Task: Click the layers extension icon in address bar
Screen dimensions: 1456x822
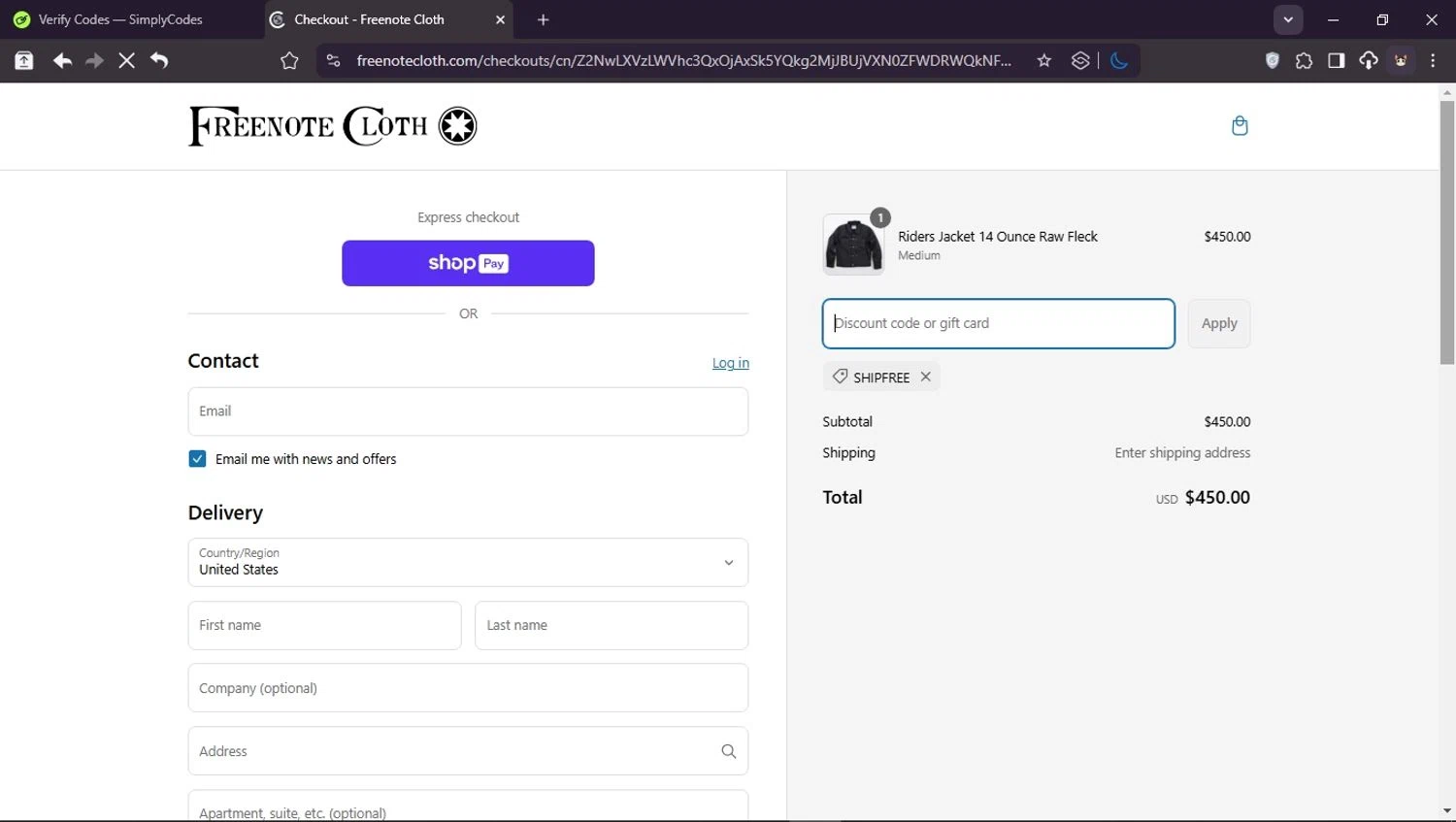Action: coord(1080,60)
